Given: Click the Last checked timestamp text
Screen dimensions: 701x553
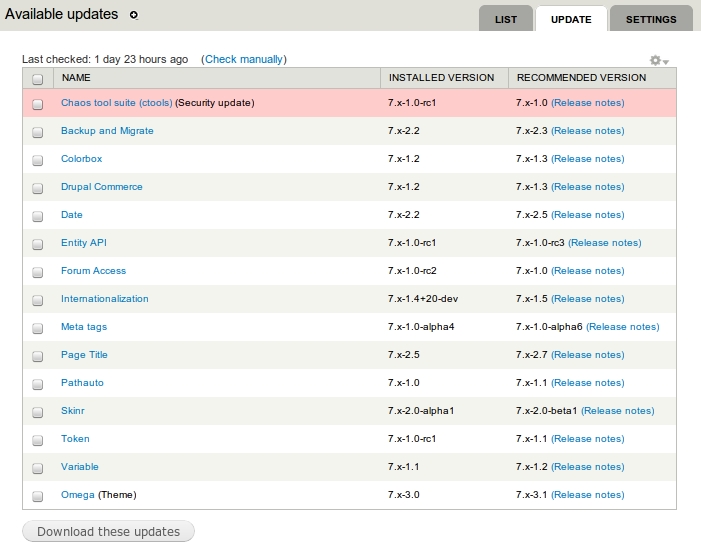Looking at the screenshot, I should pos(105,59).
